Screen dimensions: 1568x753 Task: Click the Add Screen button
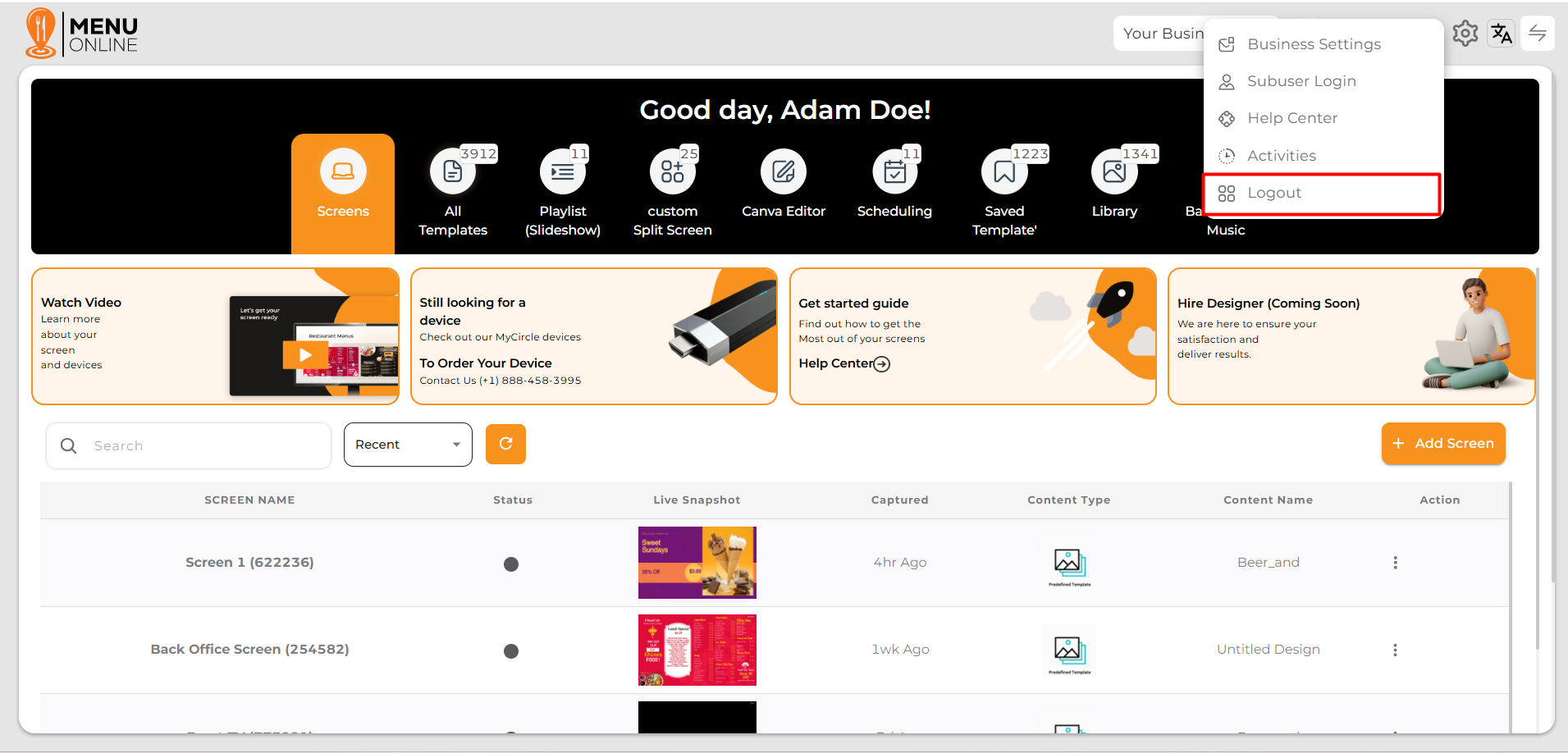[1443, 444]
